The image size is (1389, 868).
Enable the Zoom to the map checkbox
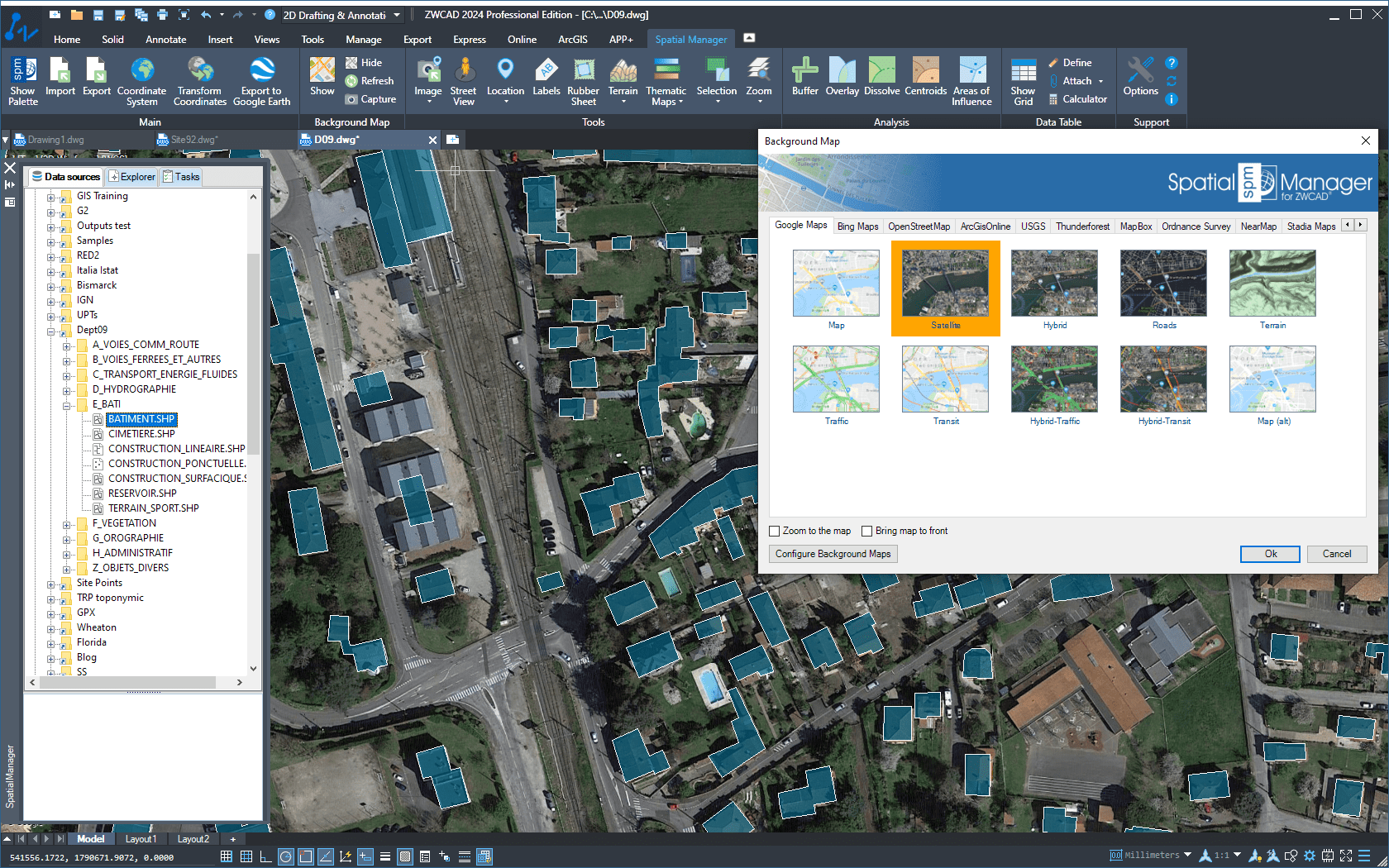pyautogui.click(x=775, y=532)
